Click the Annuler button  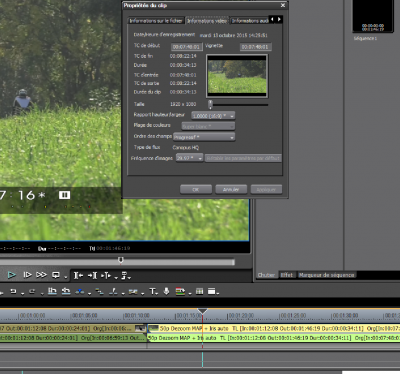click(x=231, y=189)
